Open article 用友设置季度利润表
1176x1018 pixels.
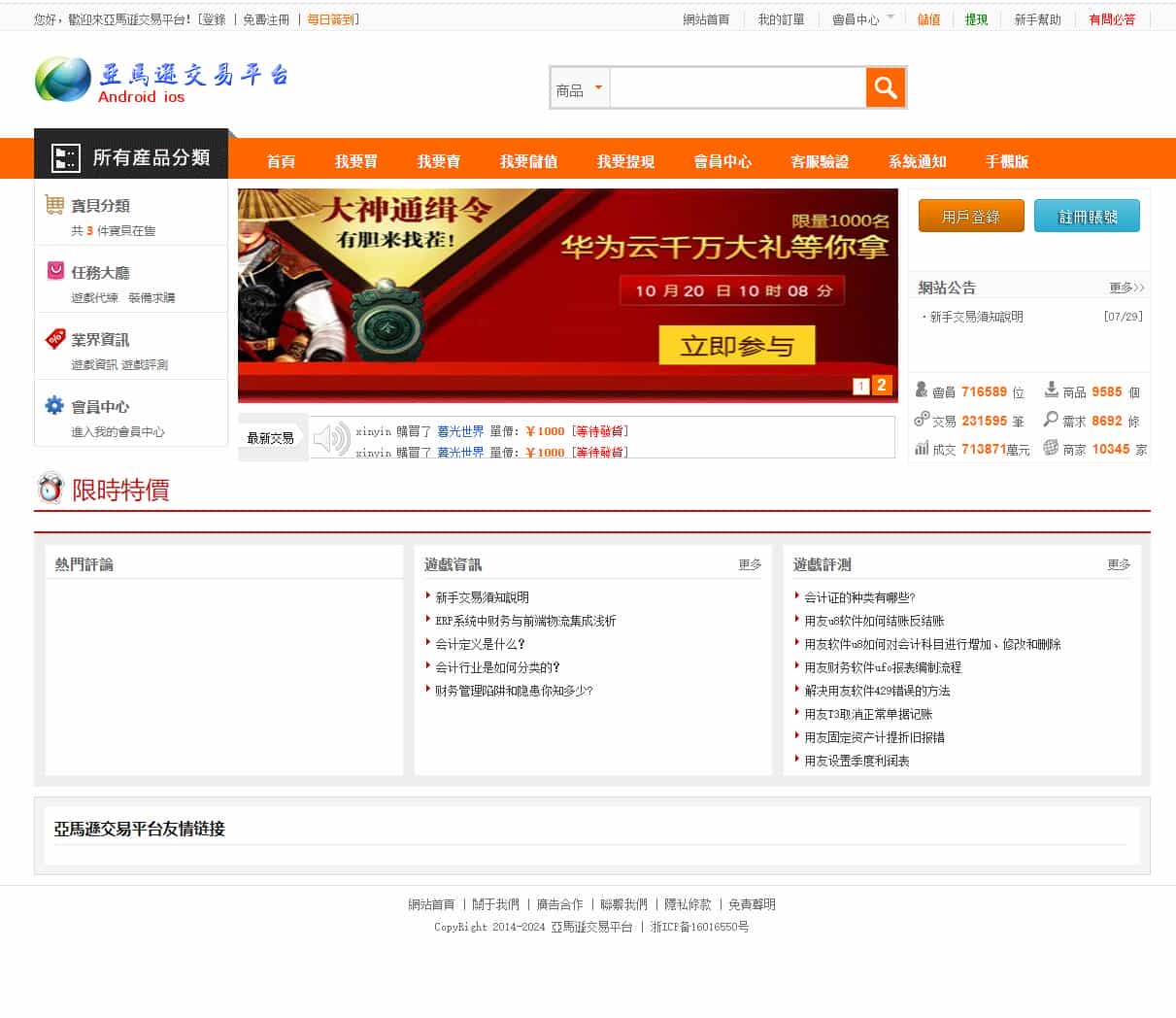tap(857, 761)
